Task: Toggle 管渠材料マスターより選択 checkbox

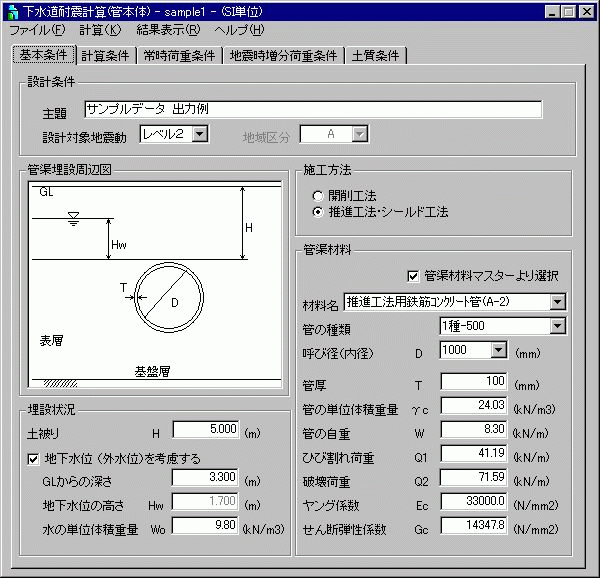Action: (x=413, y=276)
